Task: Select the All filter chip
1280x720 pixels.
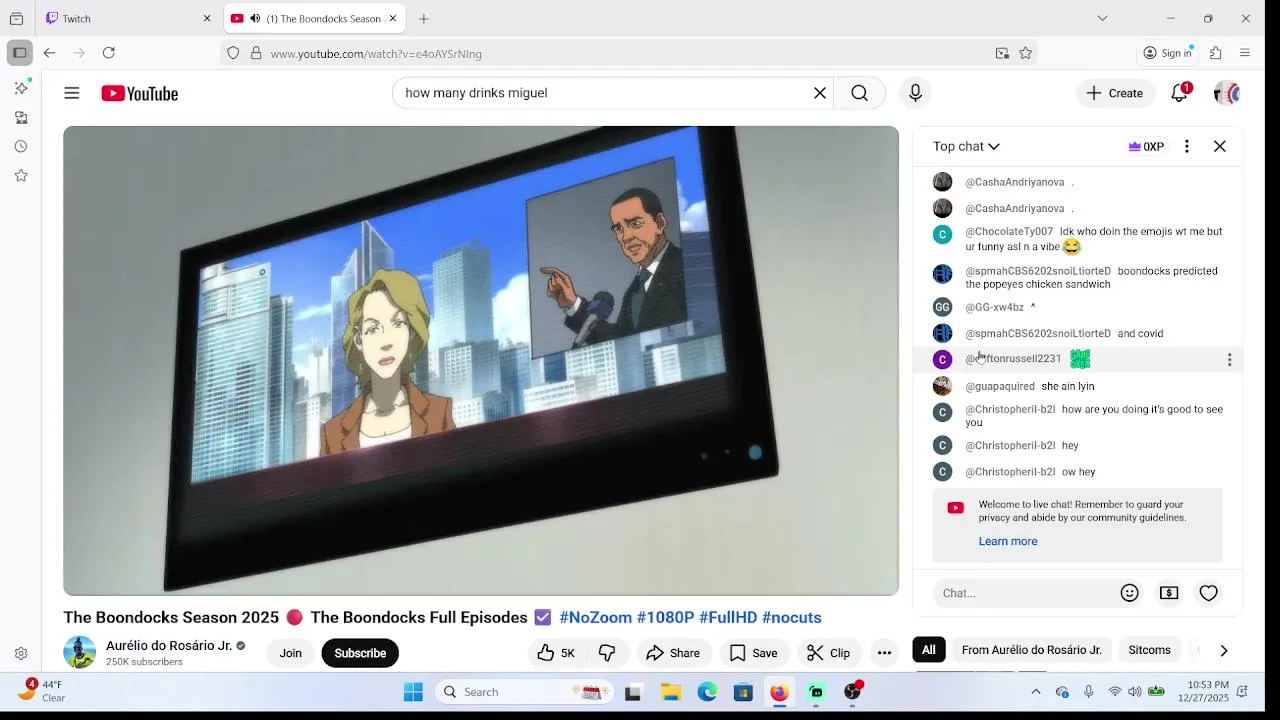Action: click(929, 650)
